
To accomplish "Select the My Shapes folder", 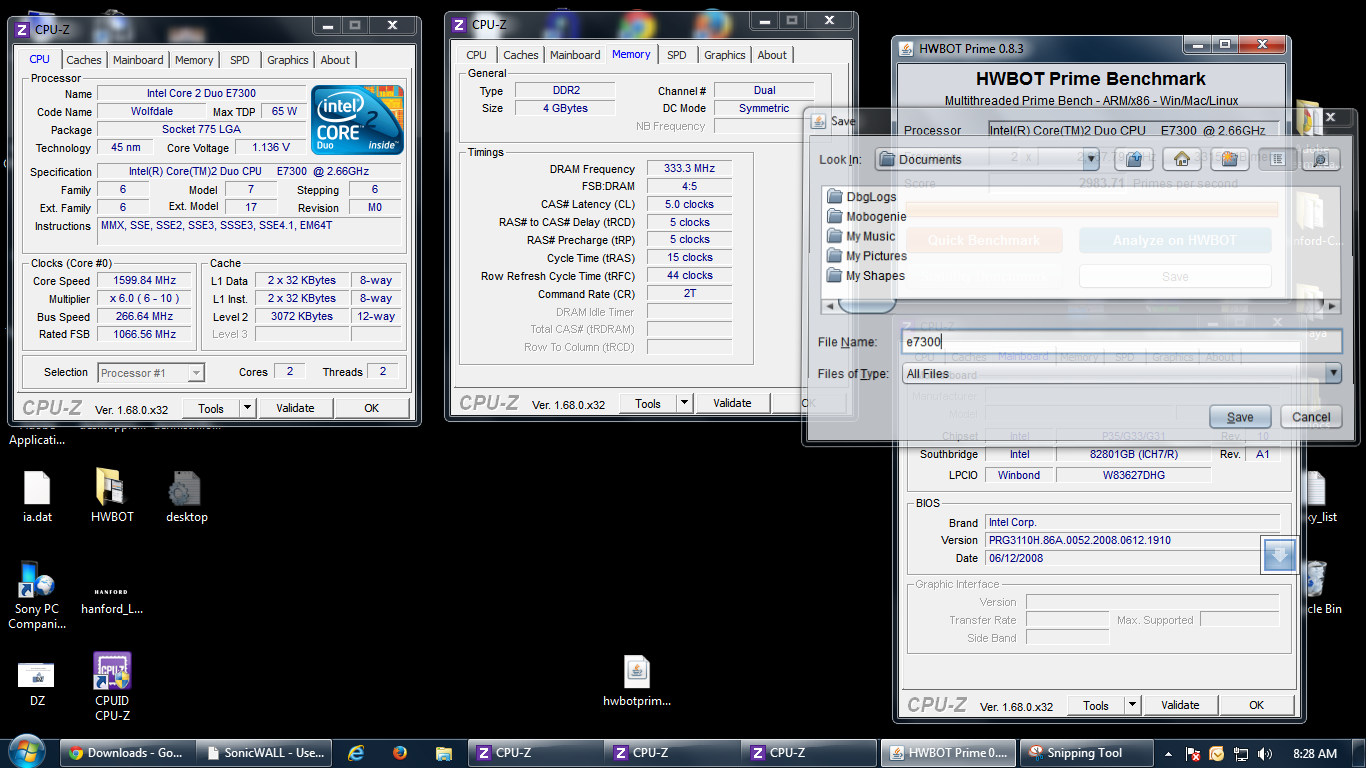I will (x=865, y=276).
